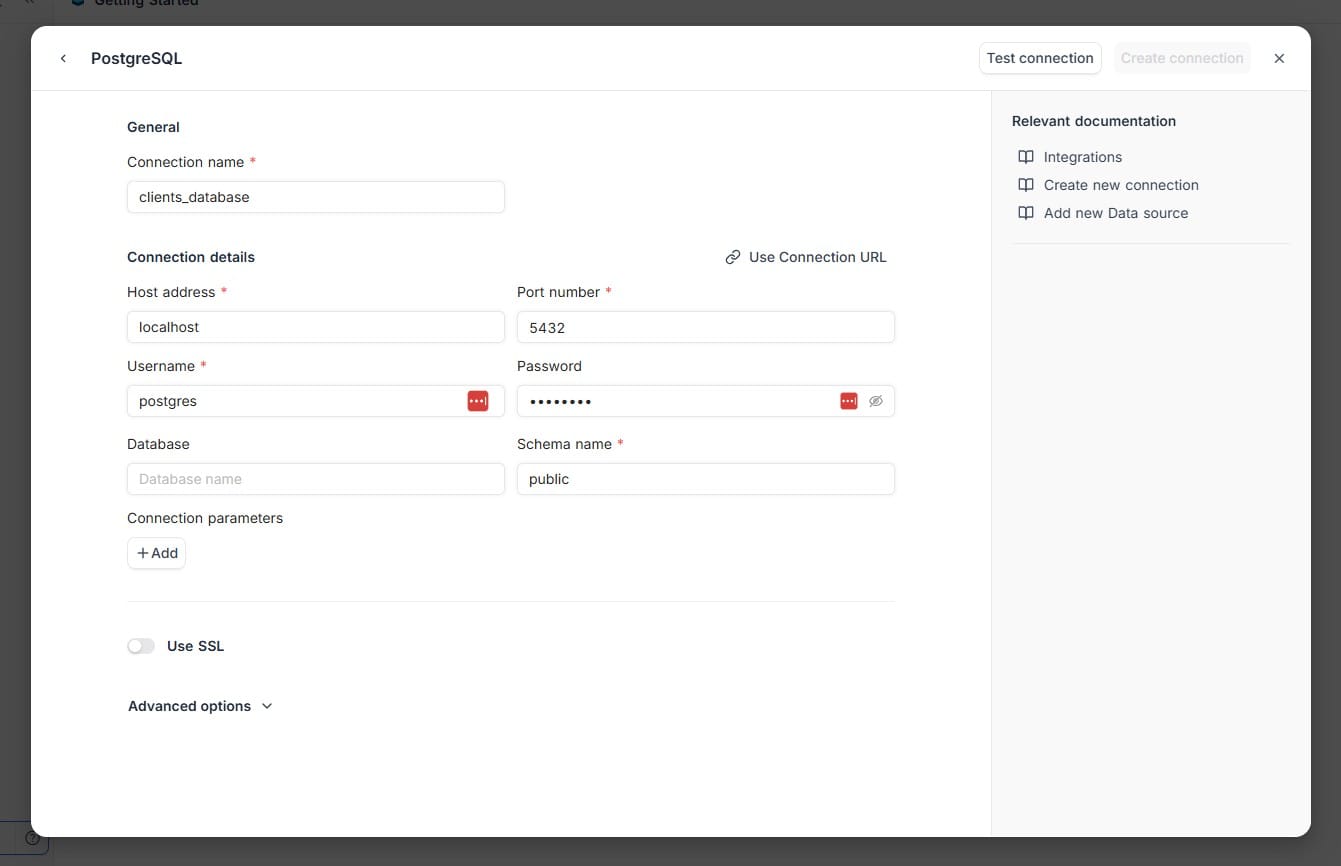Screen dimensions: 1341x866
Task: Click the Connection details heading
Action: point(191,257)
